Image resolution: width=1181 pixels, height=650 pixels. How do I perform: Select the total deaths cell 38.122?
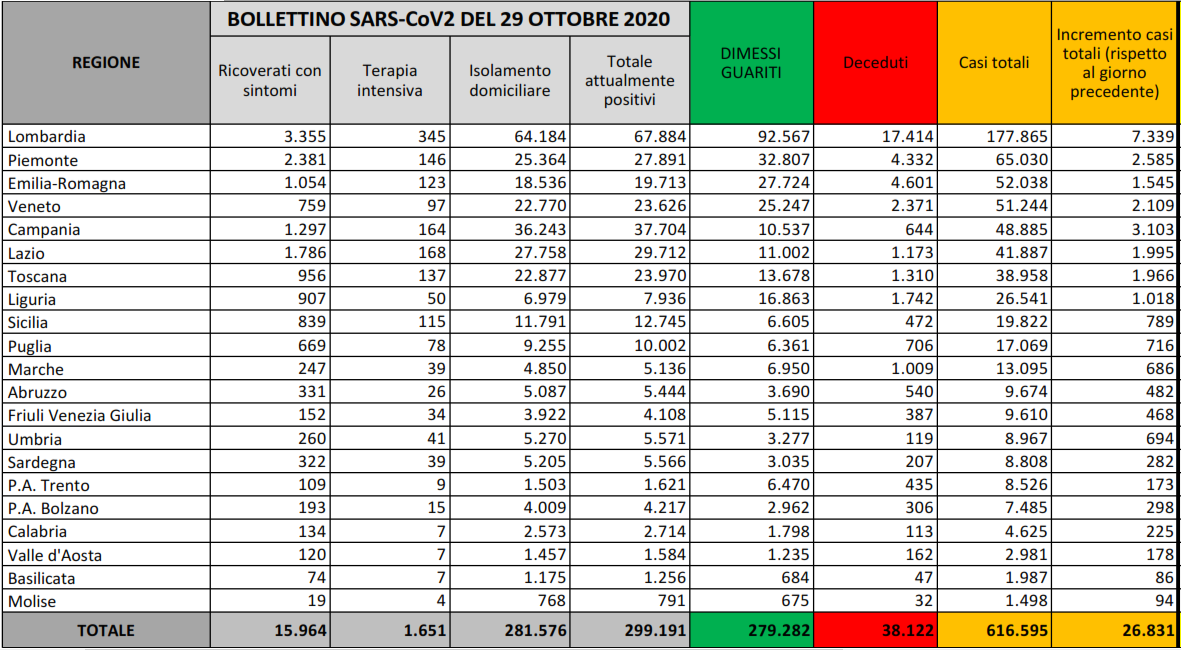875,631
